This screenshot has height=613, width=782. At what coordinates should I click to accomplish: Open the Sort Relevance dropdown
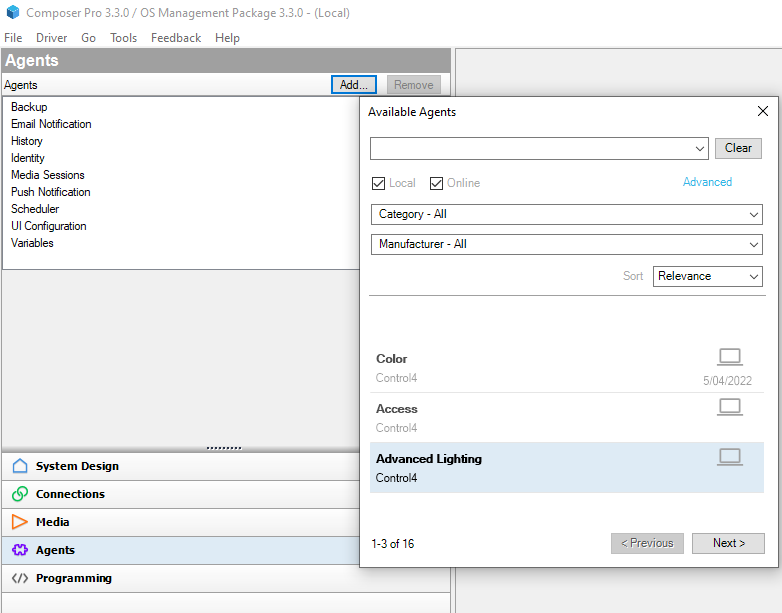[708, 276]
